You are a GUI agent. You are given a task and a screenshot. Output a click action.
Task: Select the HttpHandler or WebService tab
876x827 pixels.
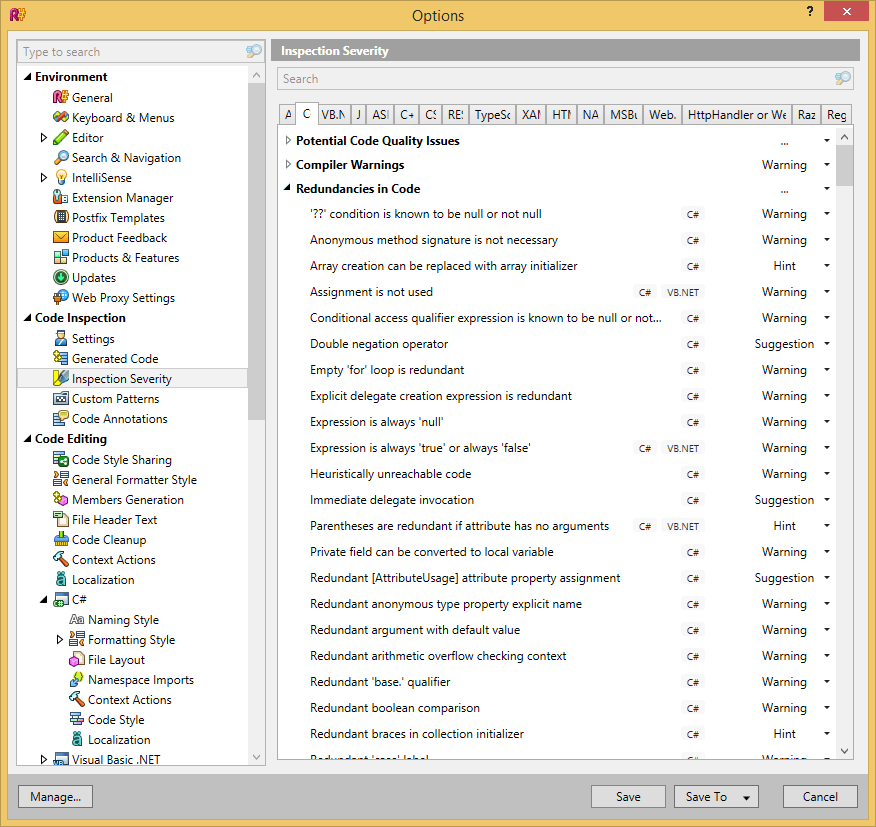click(737, 115)
